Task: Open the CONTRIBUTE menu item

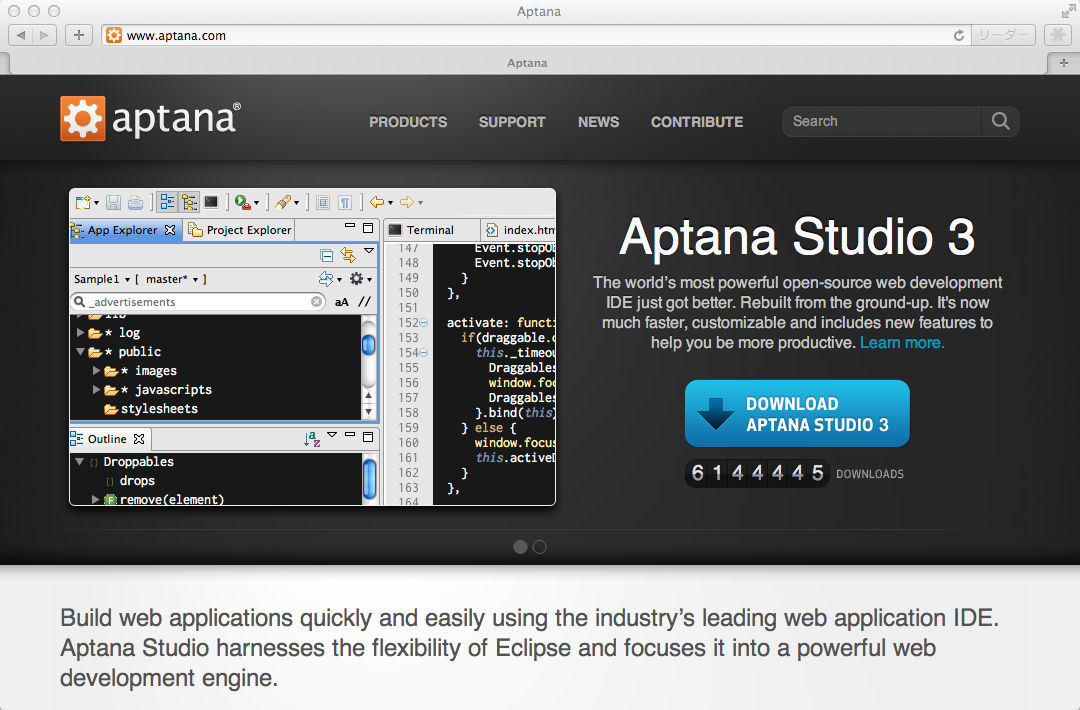Action: click(x=697, y=122)
